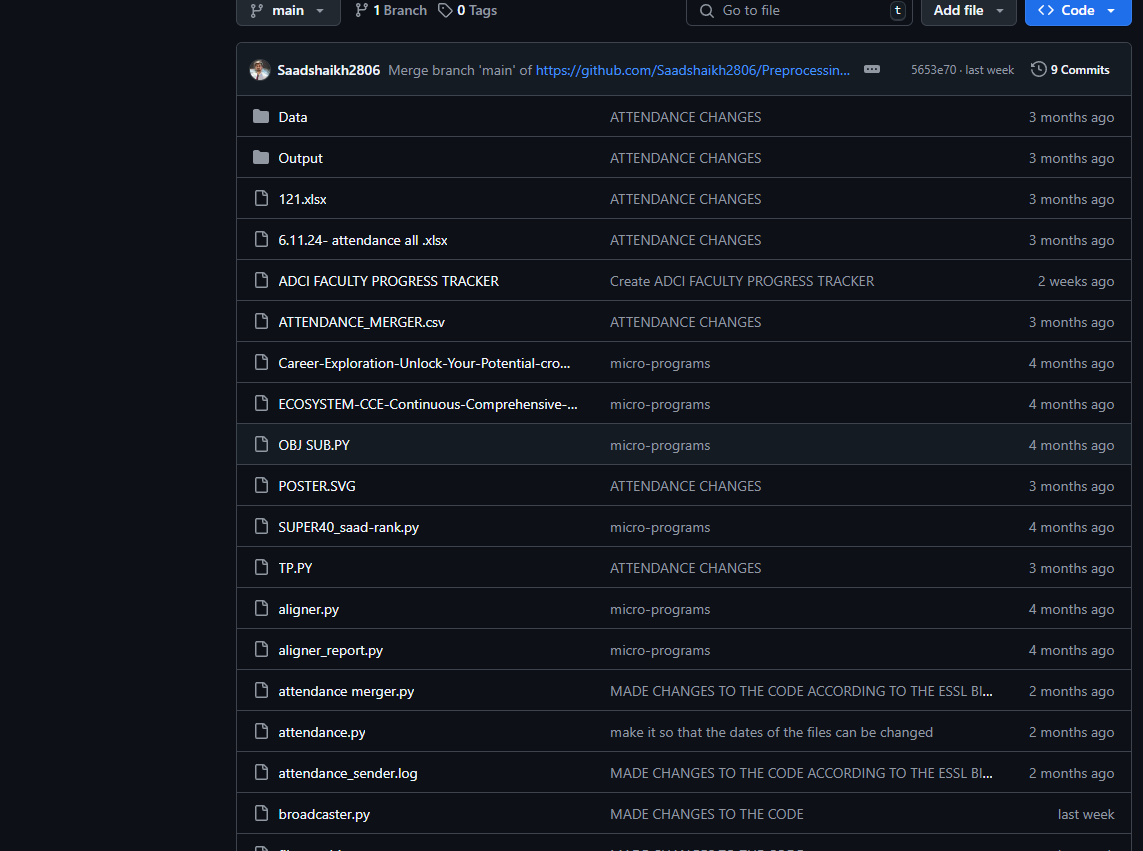This screenshot has height=851, width=1143.
Task: Click file icon for broadcaster.py
Action: (x=261, y=812)
